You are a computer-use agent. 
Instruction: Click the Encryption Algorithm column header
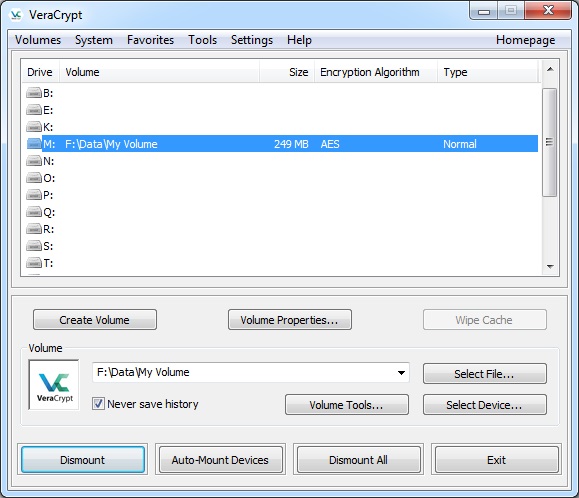tap(376, 72)
